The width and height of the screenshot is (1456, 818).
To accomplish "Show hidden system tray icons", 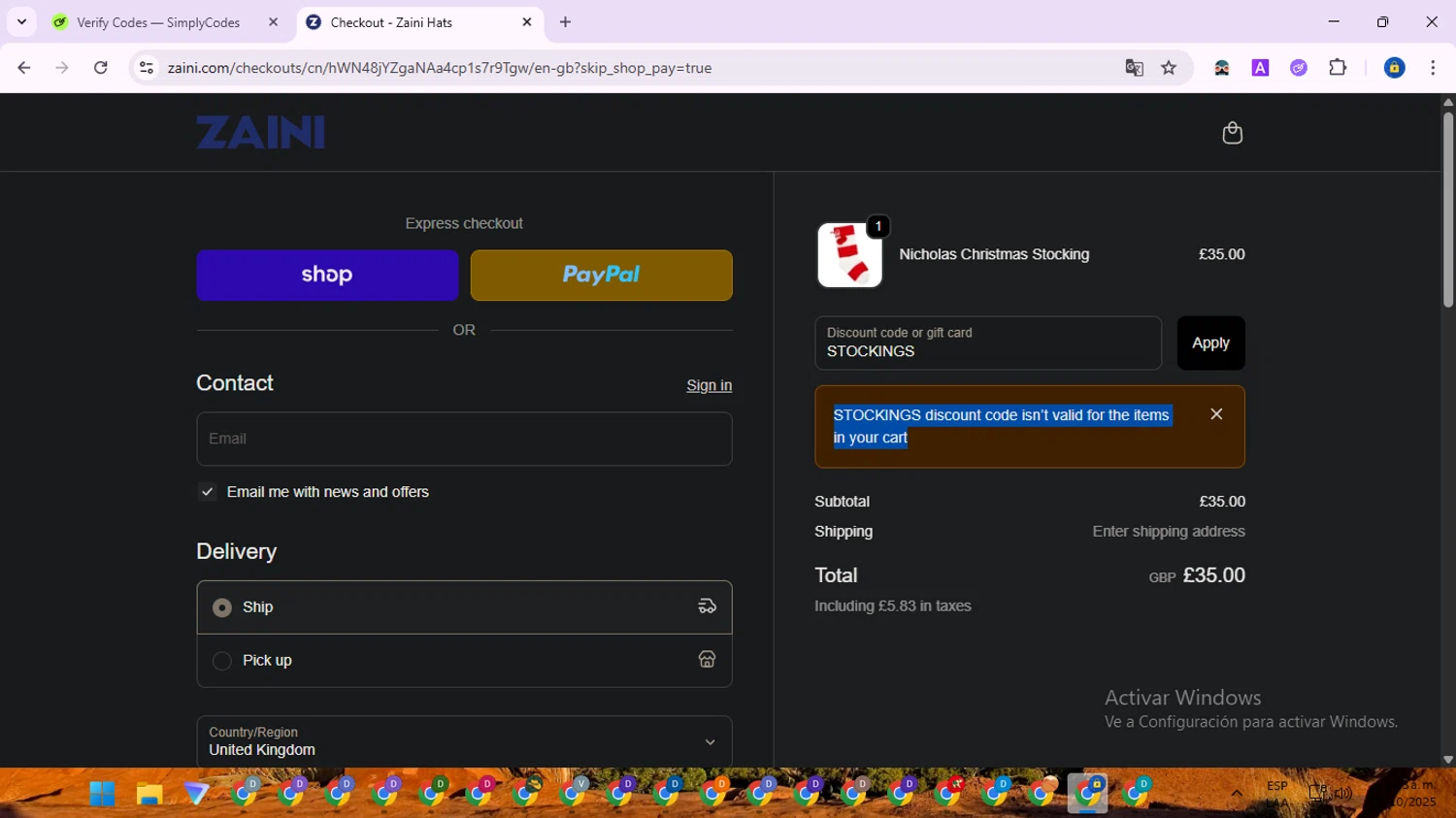I will pyautogui.click(x=1236, y=794).
